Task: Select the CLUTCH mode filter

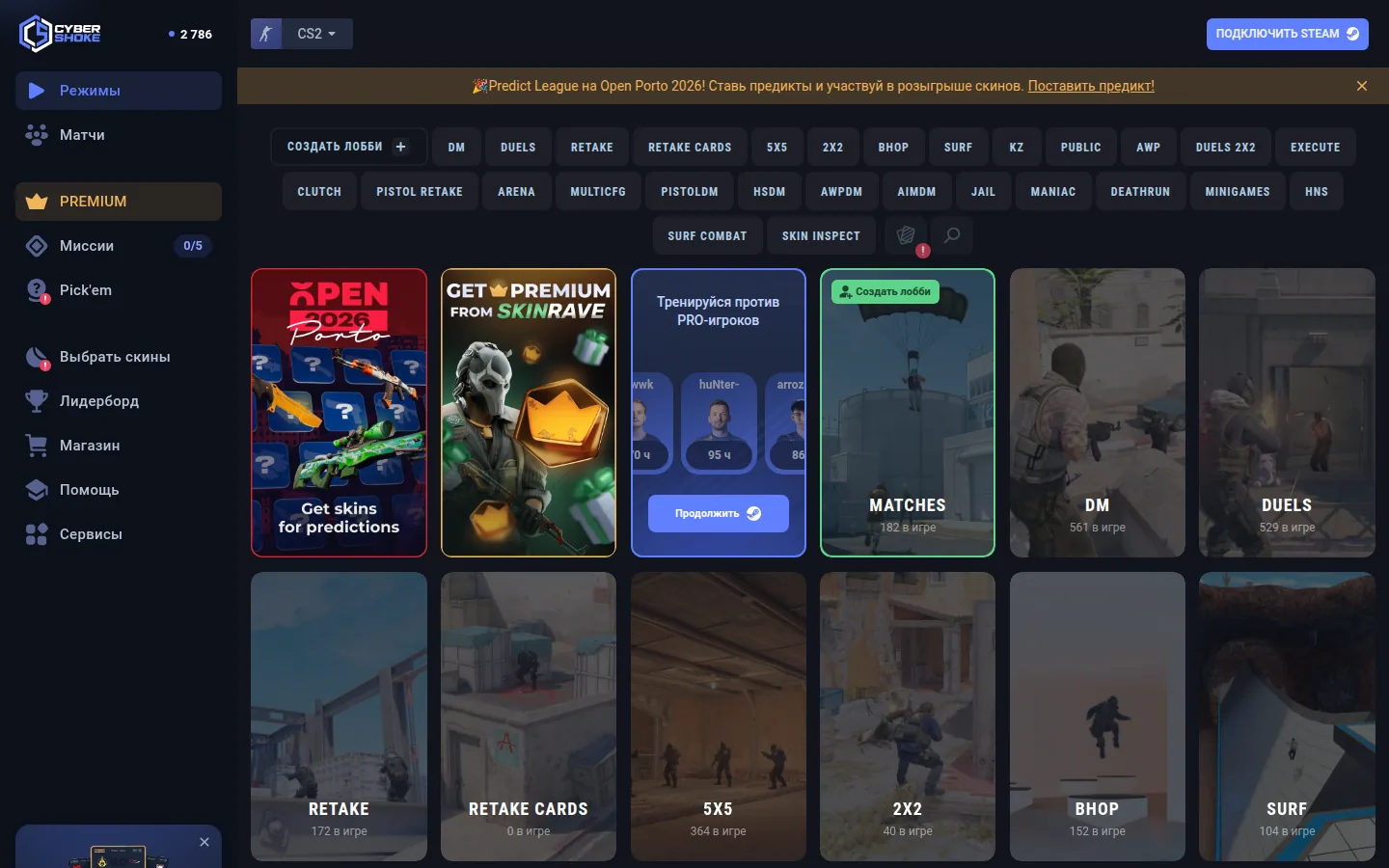Action: coord(319,192)
